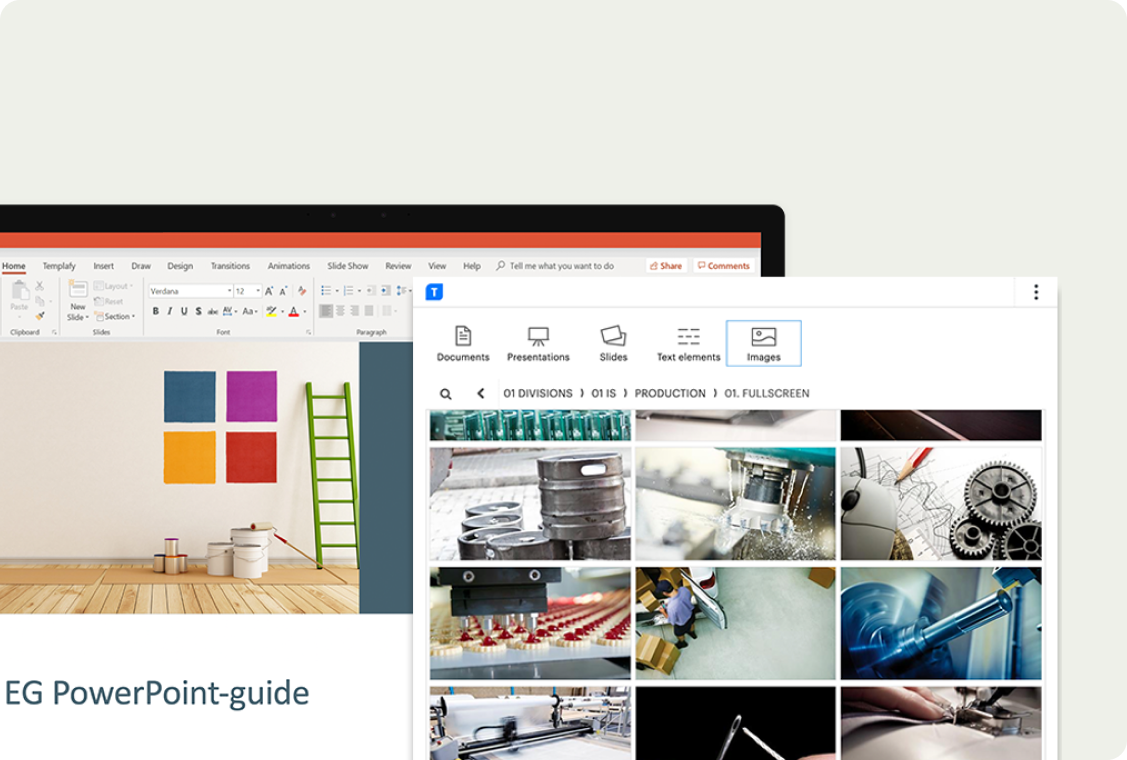Click the Share button
This screenshot has width=1127, height=760.
(666, 266)
